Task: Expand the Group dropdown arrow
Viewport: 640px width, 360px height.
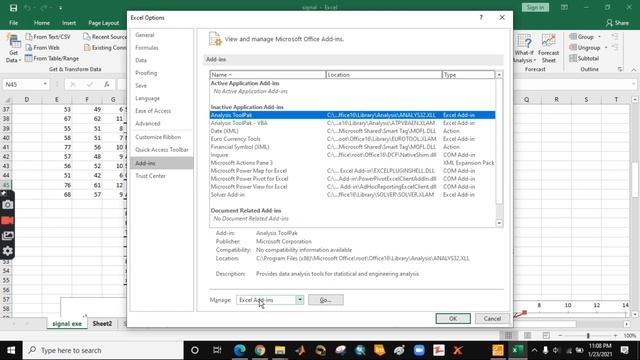Action: [x=599, y=37]
